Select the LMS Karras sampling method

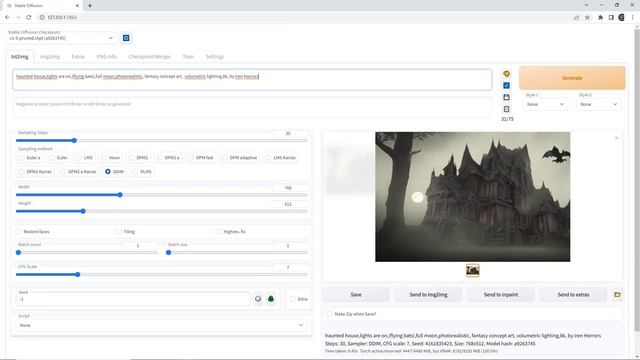tap(281, 158)
